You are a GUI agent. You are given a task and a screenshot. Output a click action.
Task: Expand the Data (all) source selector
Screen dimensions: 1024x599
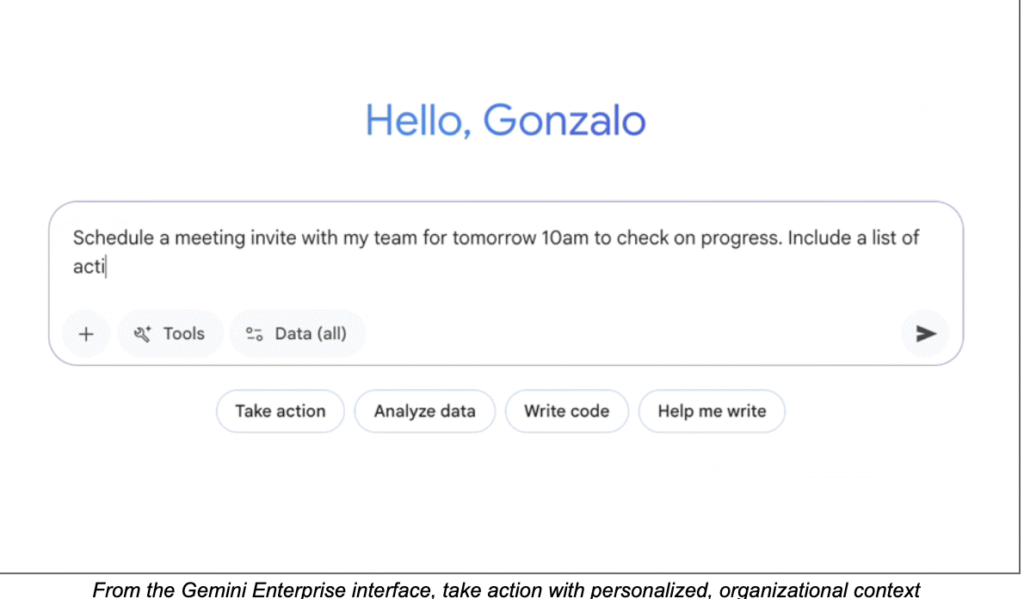298,334
